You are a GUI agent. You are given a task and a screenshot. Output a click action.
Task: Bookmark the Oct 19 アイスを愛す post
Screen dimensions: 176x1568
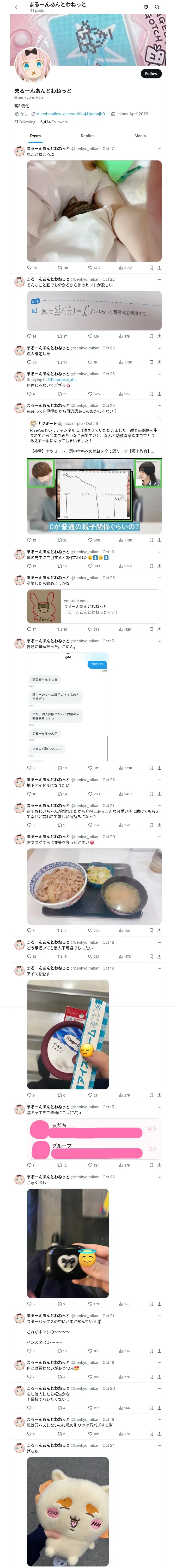click(x=151, y=1095)
